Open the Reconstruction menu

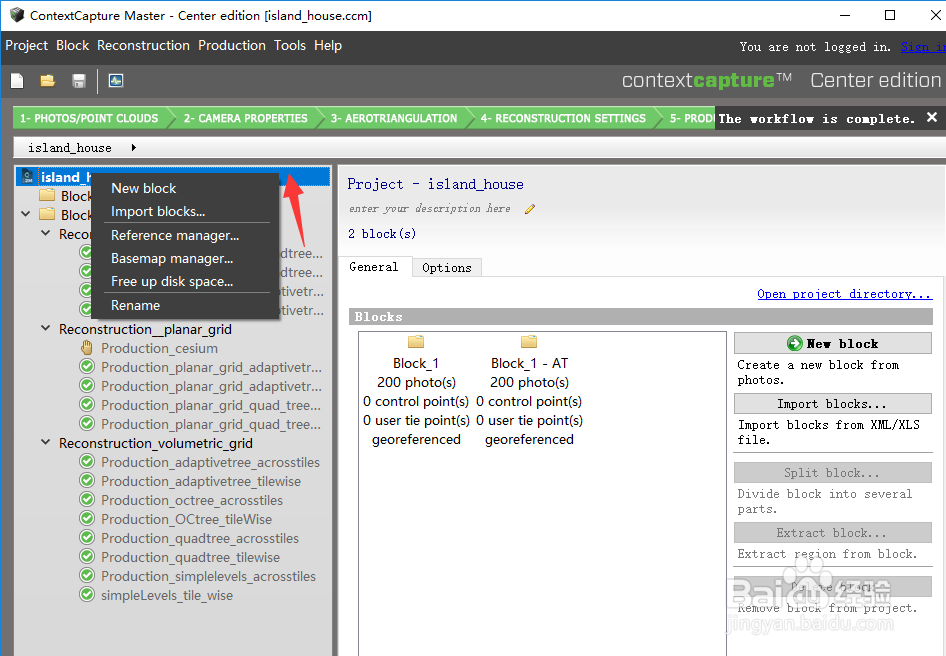[x=144, y=45]
